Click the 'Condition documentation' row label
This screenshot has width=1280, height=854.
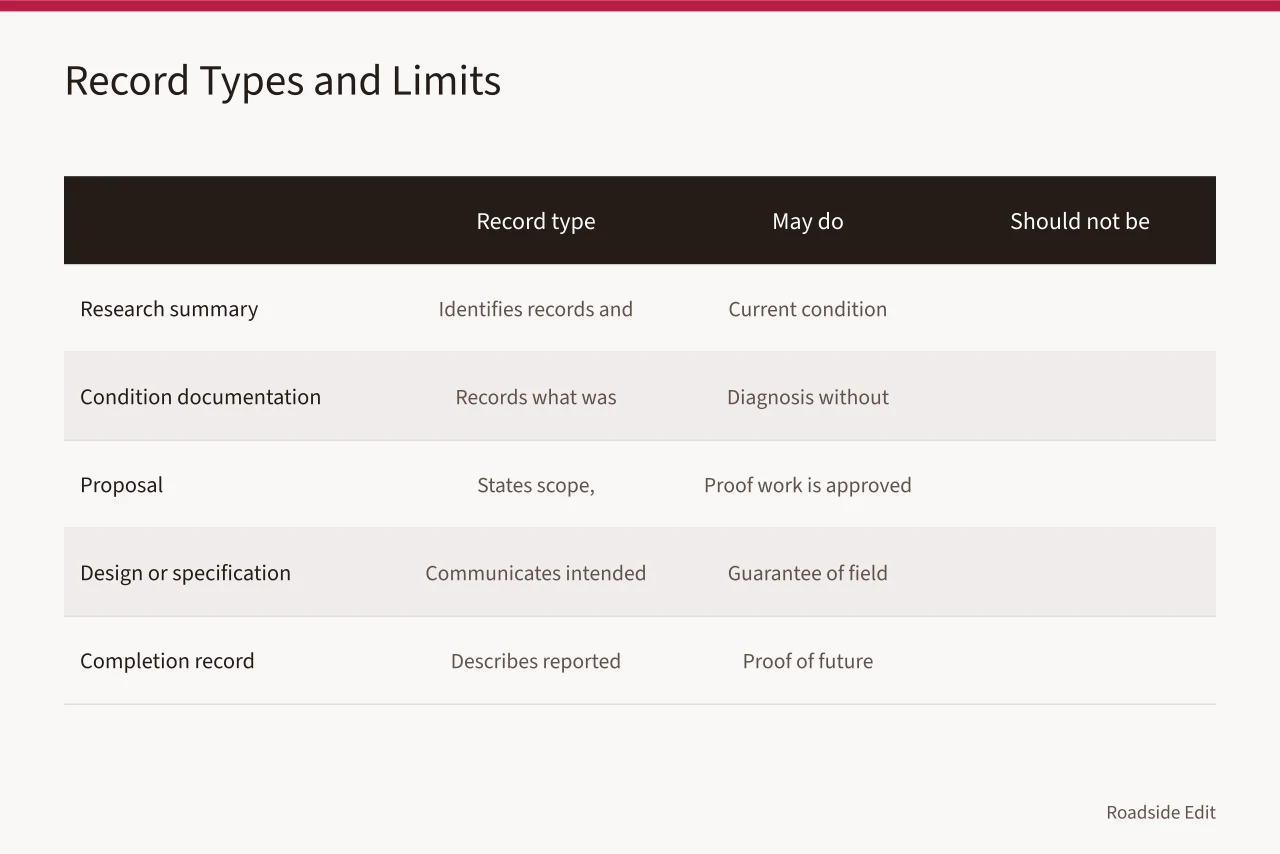[x=201, y=397]
